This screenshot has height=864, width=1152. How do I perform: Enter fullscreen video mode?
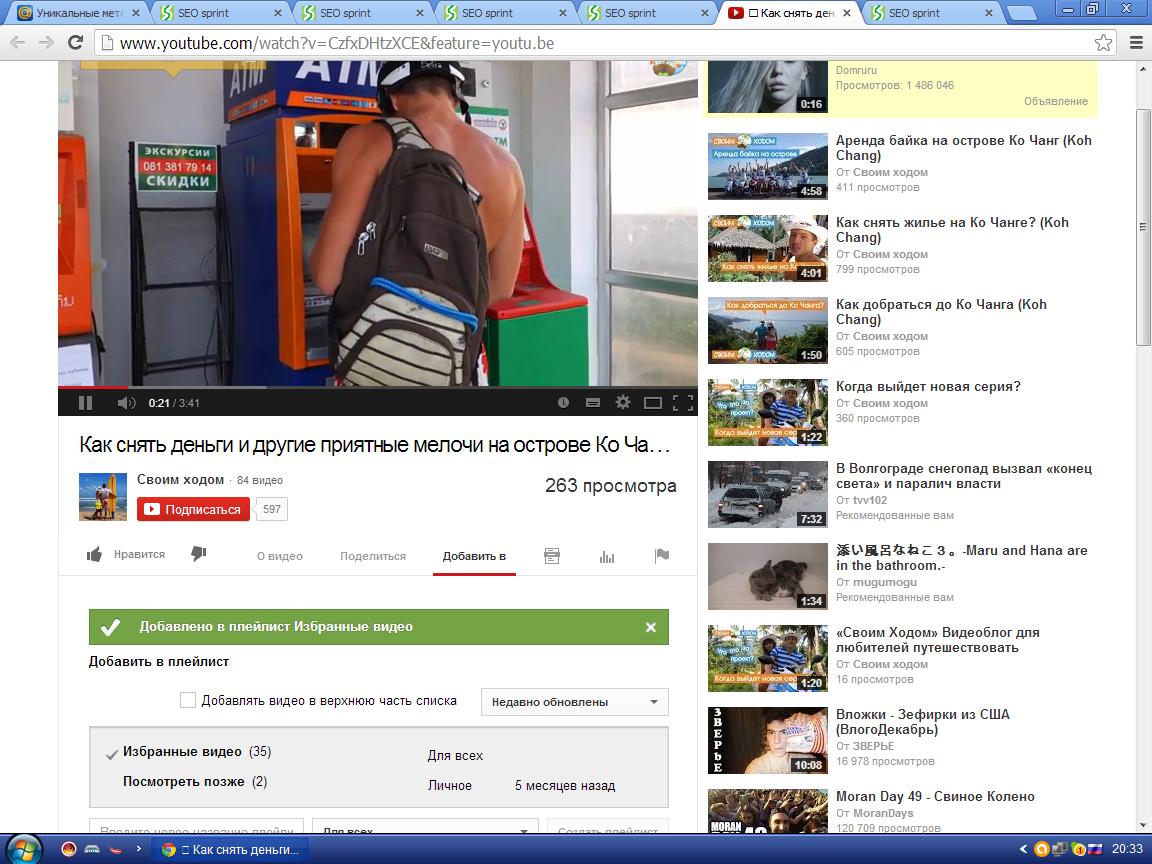683,403
